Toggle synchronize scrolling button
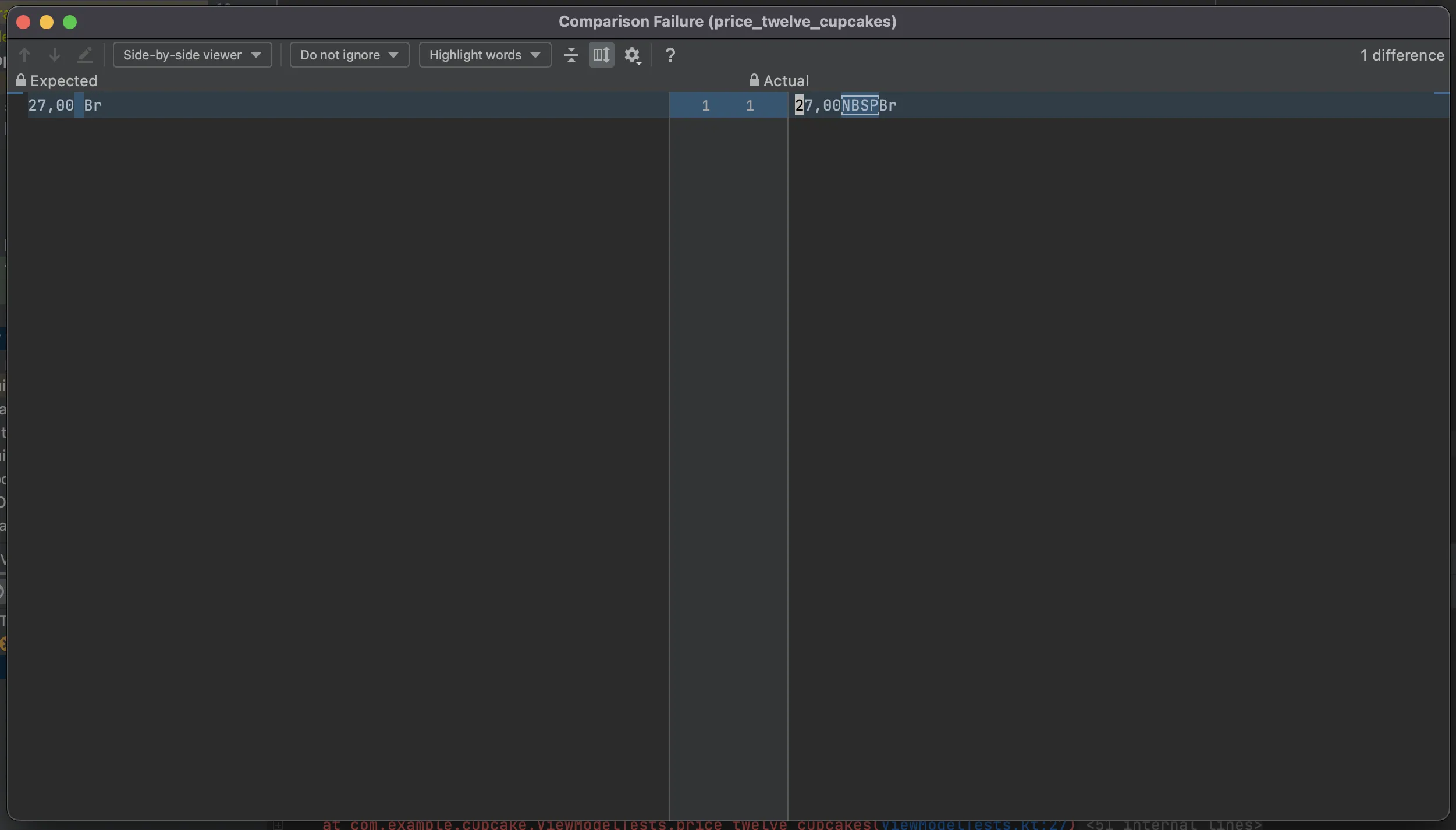The height and width of the screenshot is (830, 1456). (601, 55)
